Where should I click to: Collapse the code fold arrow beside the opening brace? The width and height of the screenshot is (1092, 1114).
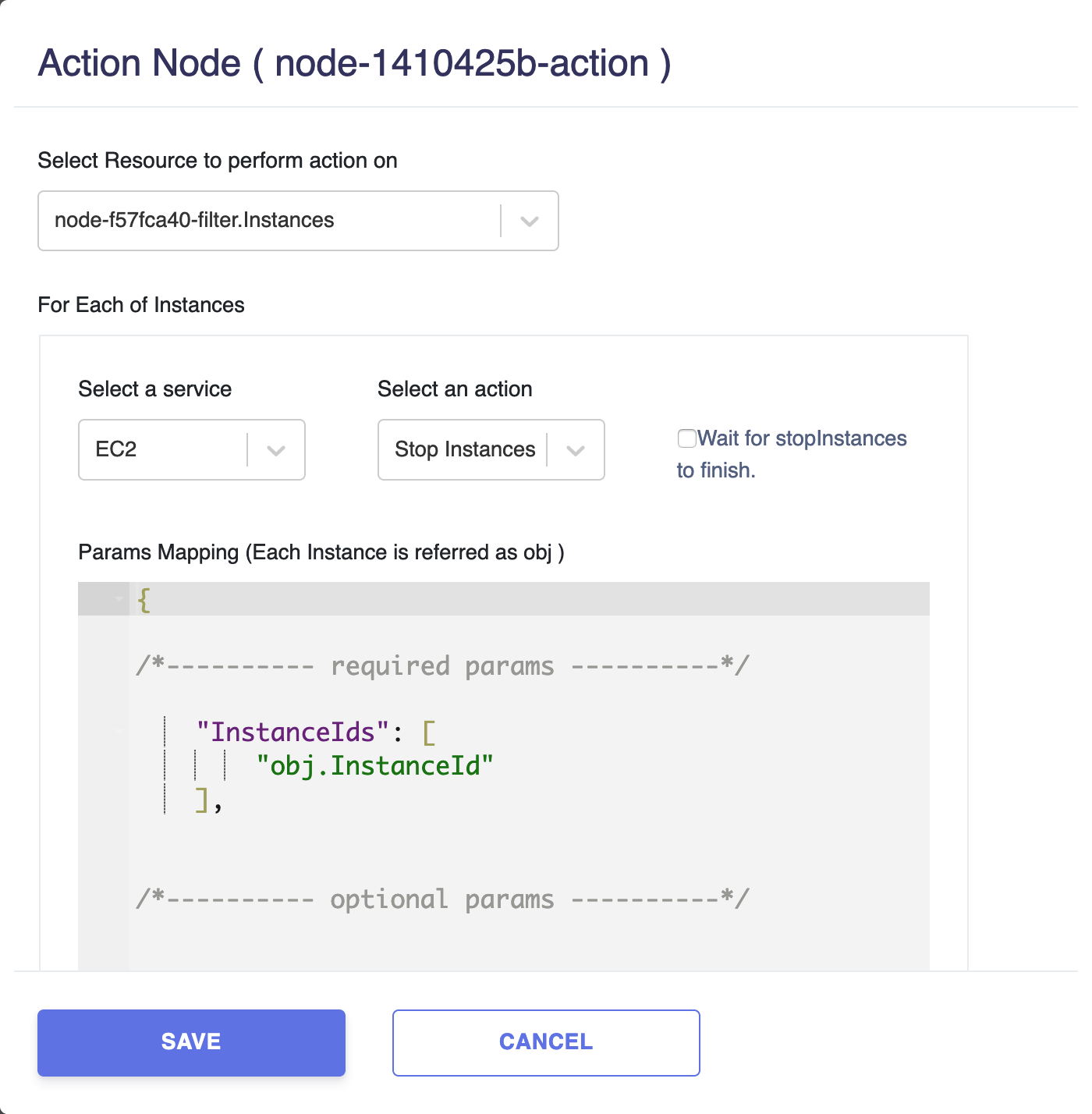tap(119, 599)
